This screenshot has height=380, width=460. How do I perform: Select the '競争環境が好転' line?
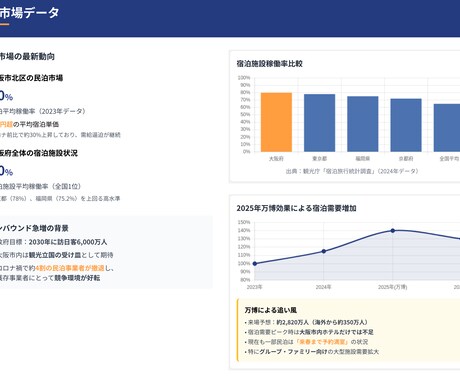point(78,278)
